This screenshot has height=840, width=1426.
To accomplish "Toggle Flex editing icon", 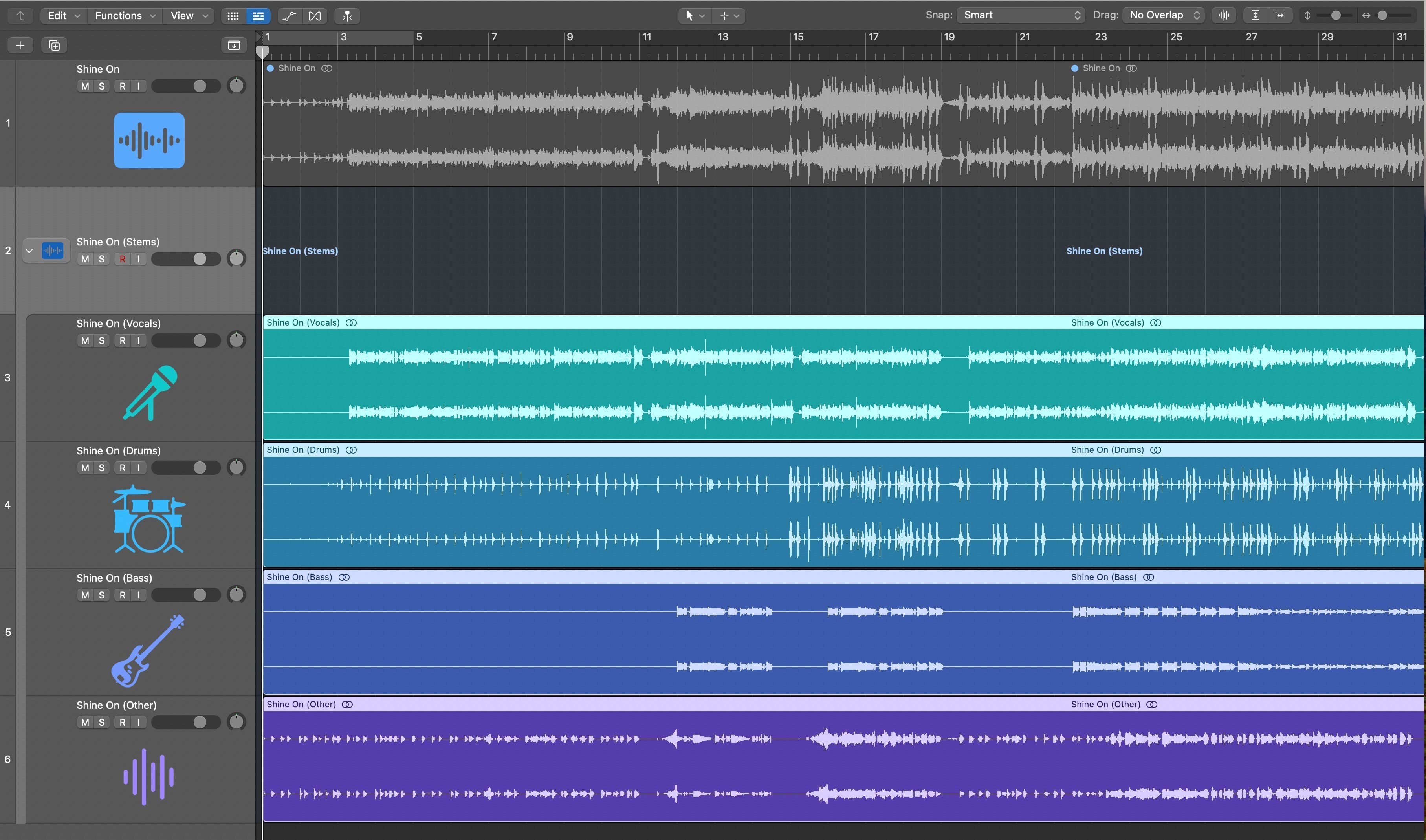I will 315,16.
